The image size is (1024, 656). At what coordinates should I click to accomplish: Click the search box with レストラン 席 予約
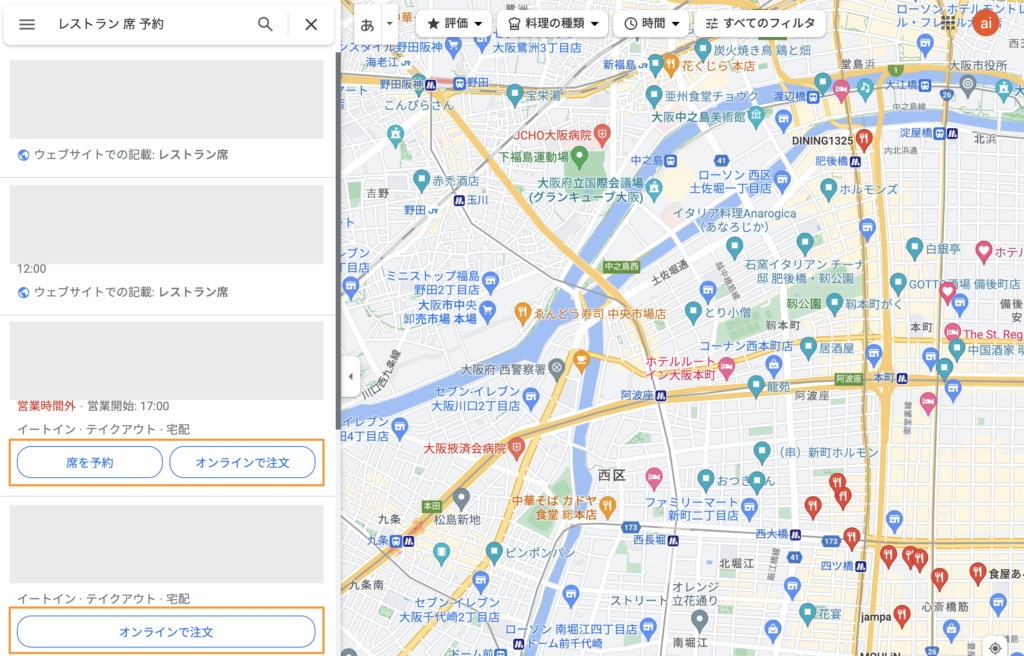tap(150, 24)
